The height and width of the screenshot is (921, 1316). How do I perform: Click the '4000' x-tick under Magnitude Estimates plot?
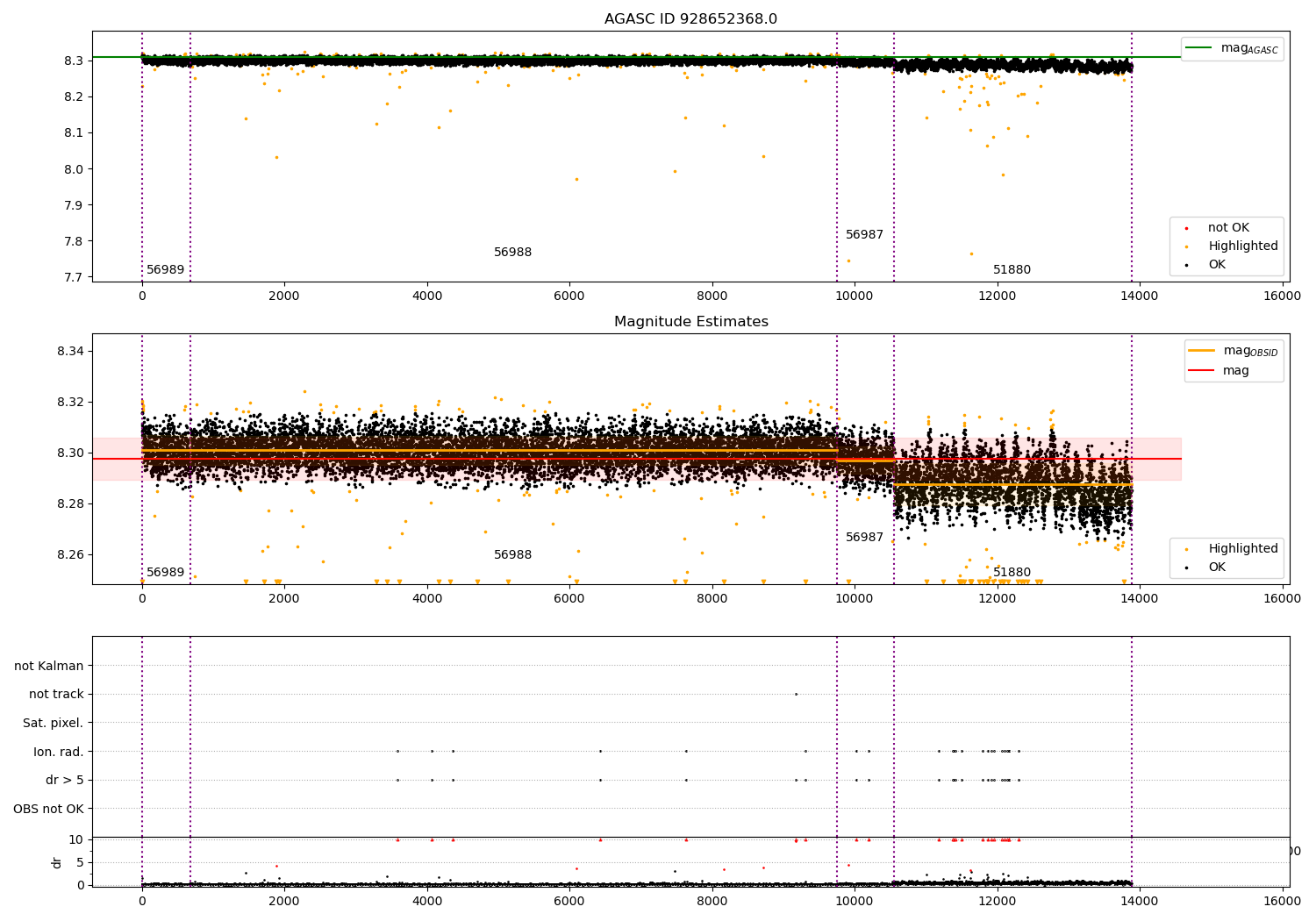427,599
